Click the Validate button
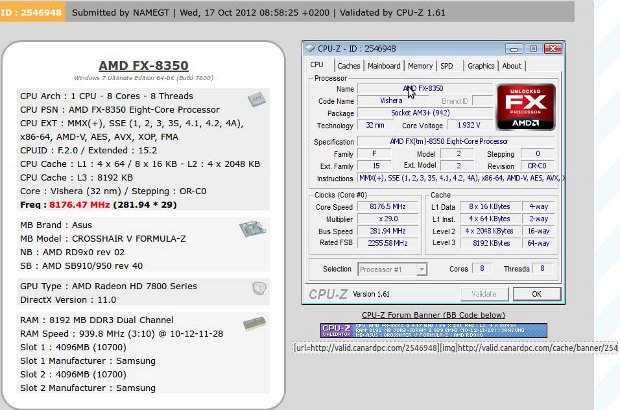This screenshot has height=410, width=620. (484, 294)
